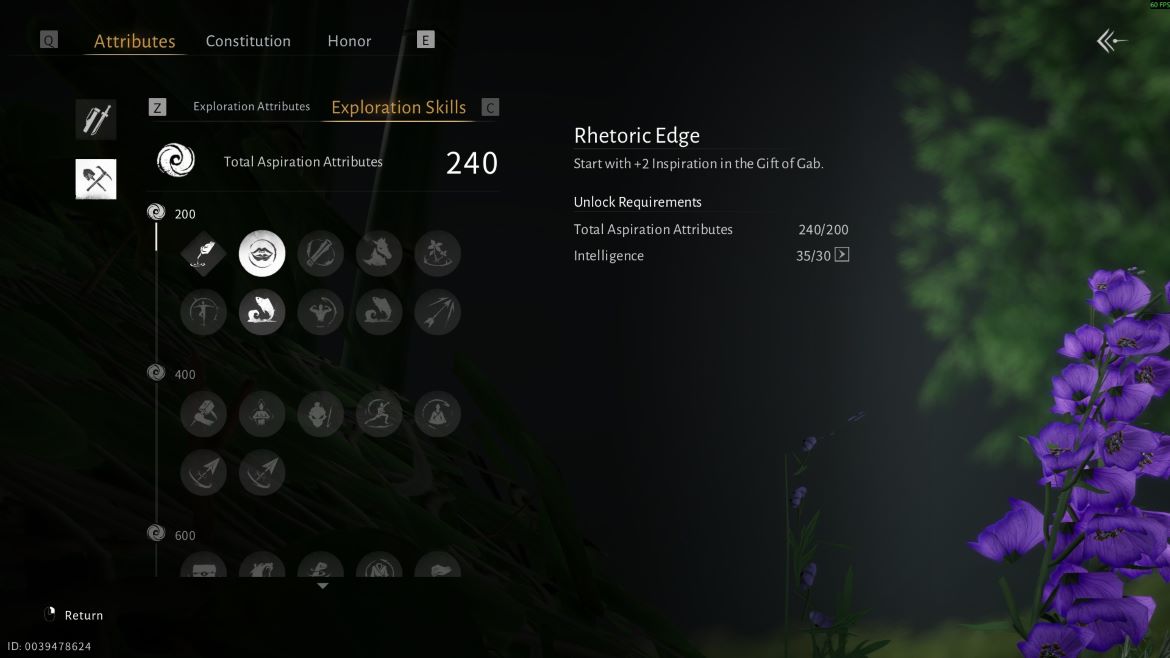Select the horse head skill icon

(379, 254)
